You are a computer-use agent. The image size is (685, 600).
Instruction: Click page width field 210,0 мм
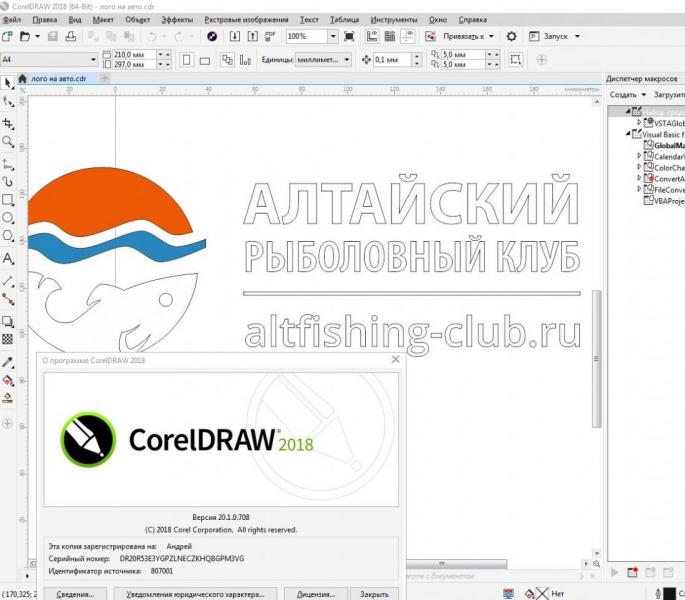(x=134, y=55)
